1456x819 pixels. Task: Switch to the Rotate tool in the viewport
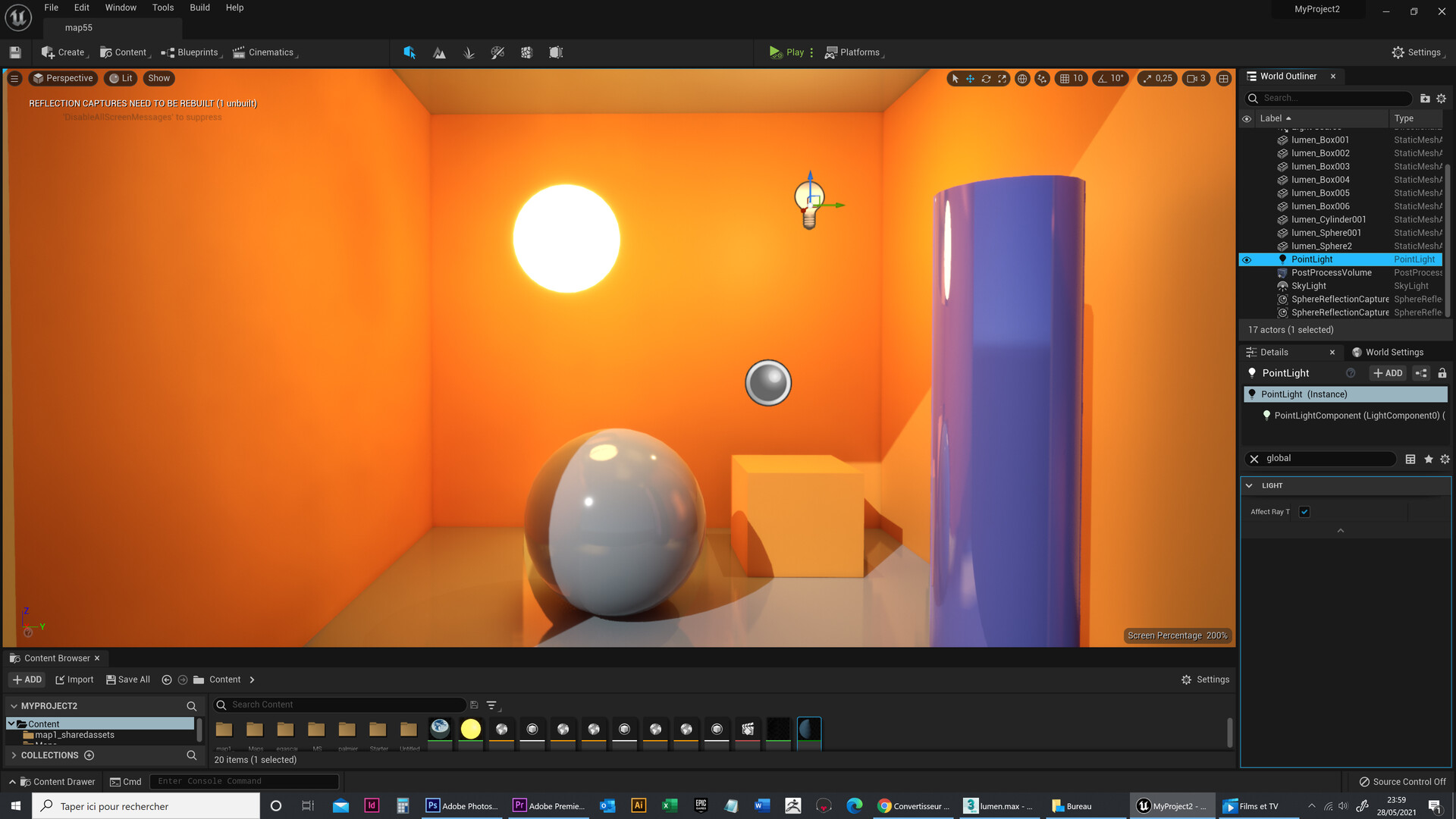985,78
